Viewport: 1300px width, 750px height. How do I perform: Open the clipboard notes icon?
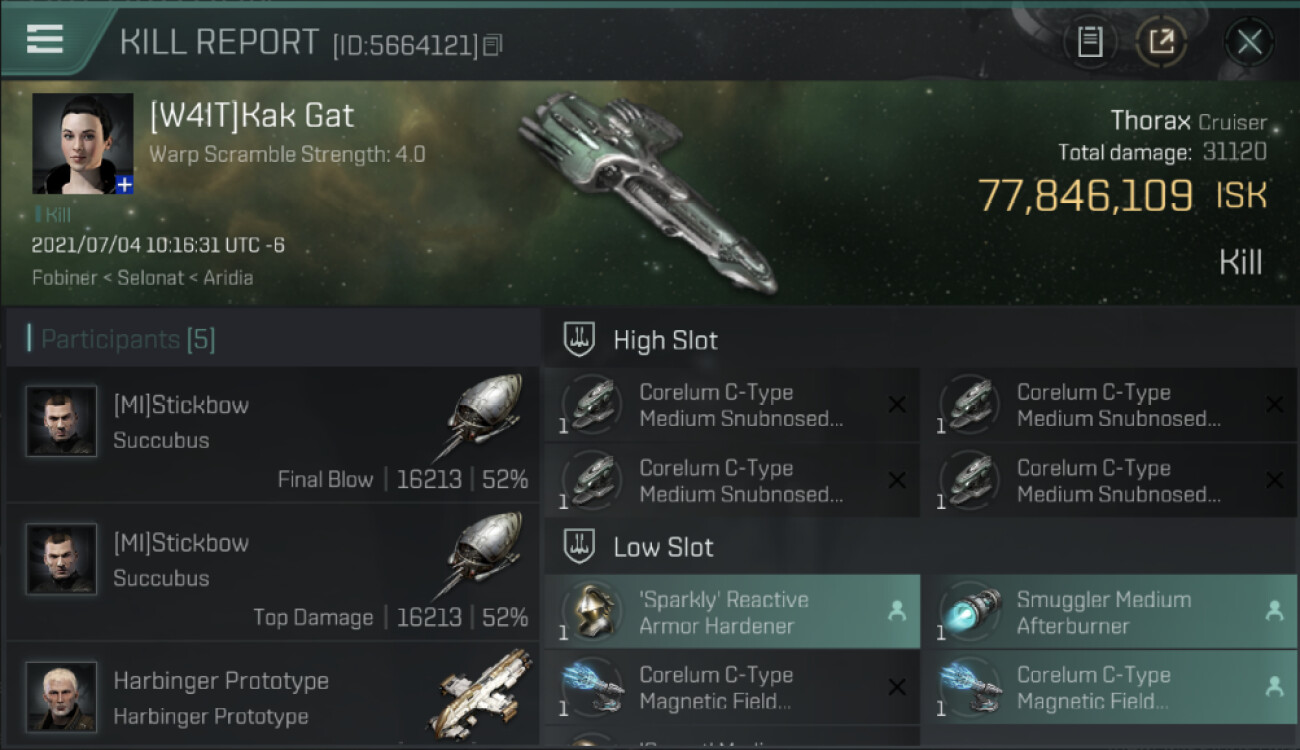(1090, 42)
